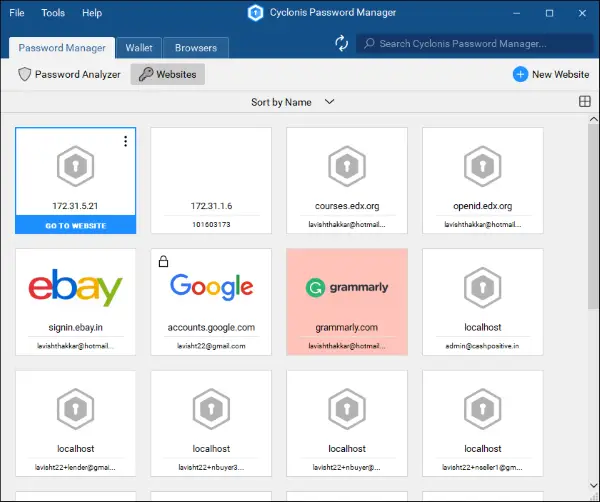Screen dimensions: 600x502
Task: Click the Cyclonis hexagon logo in title bar
Action: tap(255, 13)
